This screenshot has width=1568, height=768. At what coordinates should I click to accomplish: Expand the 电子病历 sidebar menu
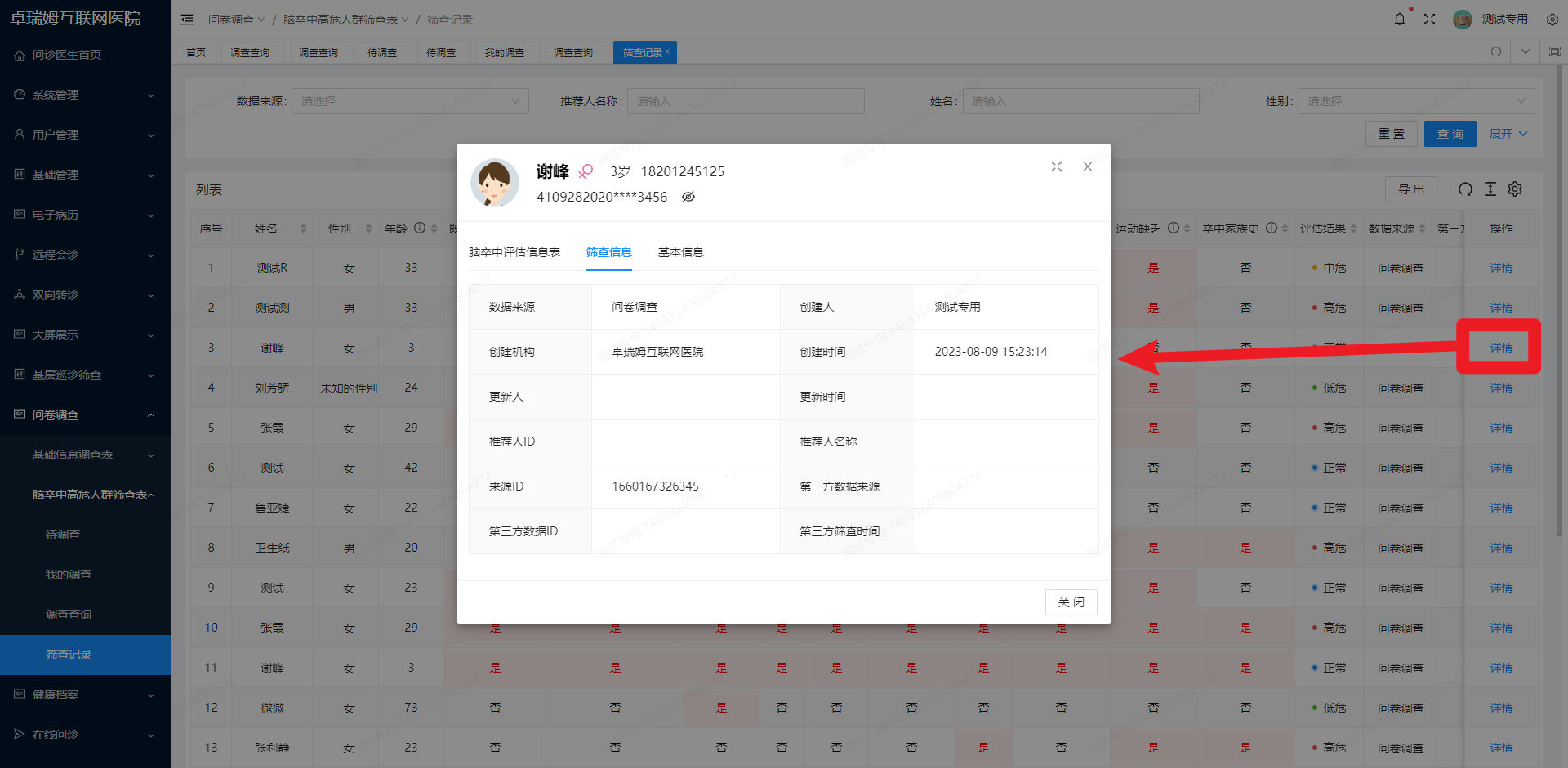(86, 215)
